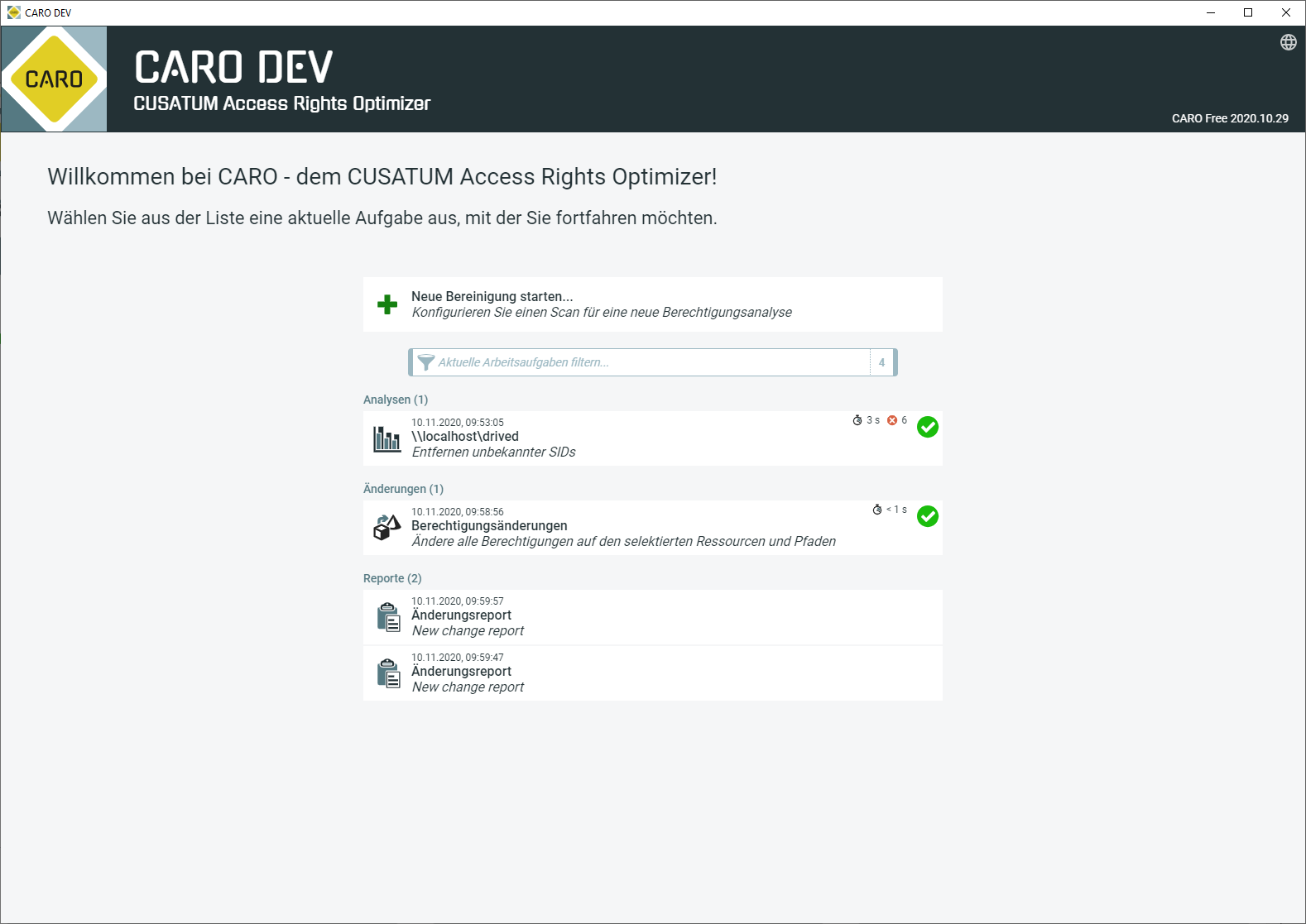
Task: Click the Reporte (2) section header
Action: (392, 578)
